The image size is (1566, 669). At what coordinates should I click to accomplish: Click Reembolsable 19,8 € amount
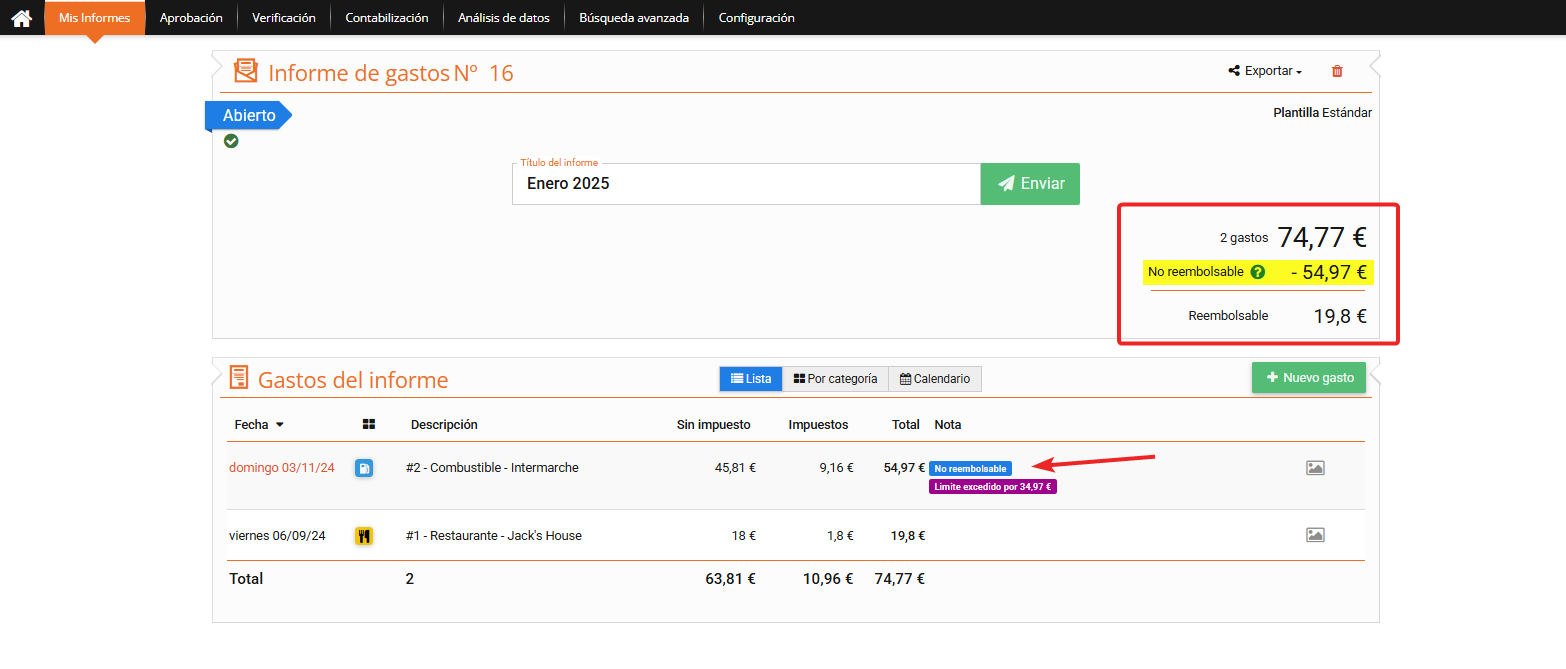tap(1340, 317)
